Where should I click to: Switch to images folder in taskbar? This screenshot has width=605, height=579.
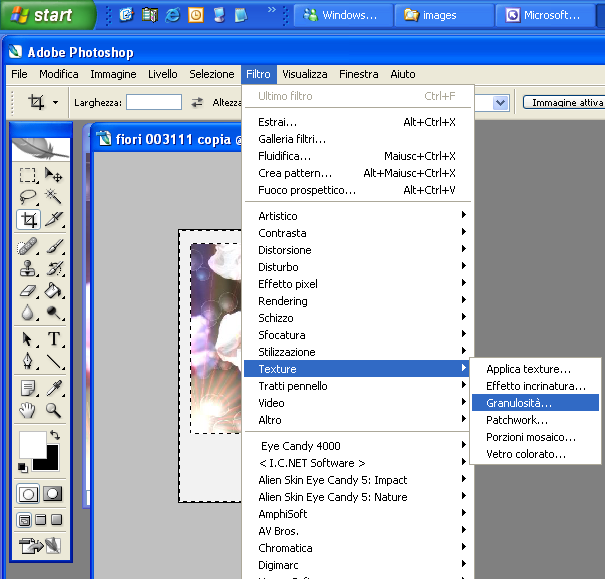tap(444, 15)
